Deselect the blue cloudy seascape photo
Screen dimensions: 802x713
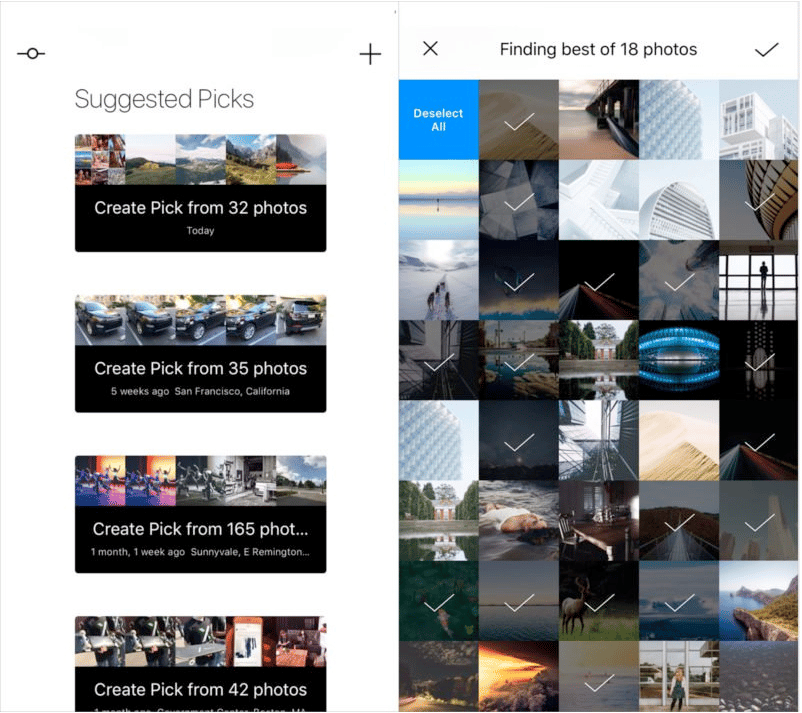[x=679, y=601]
